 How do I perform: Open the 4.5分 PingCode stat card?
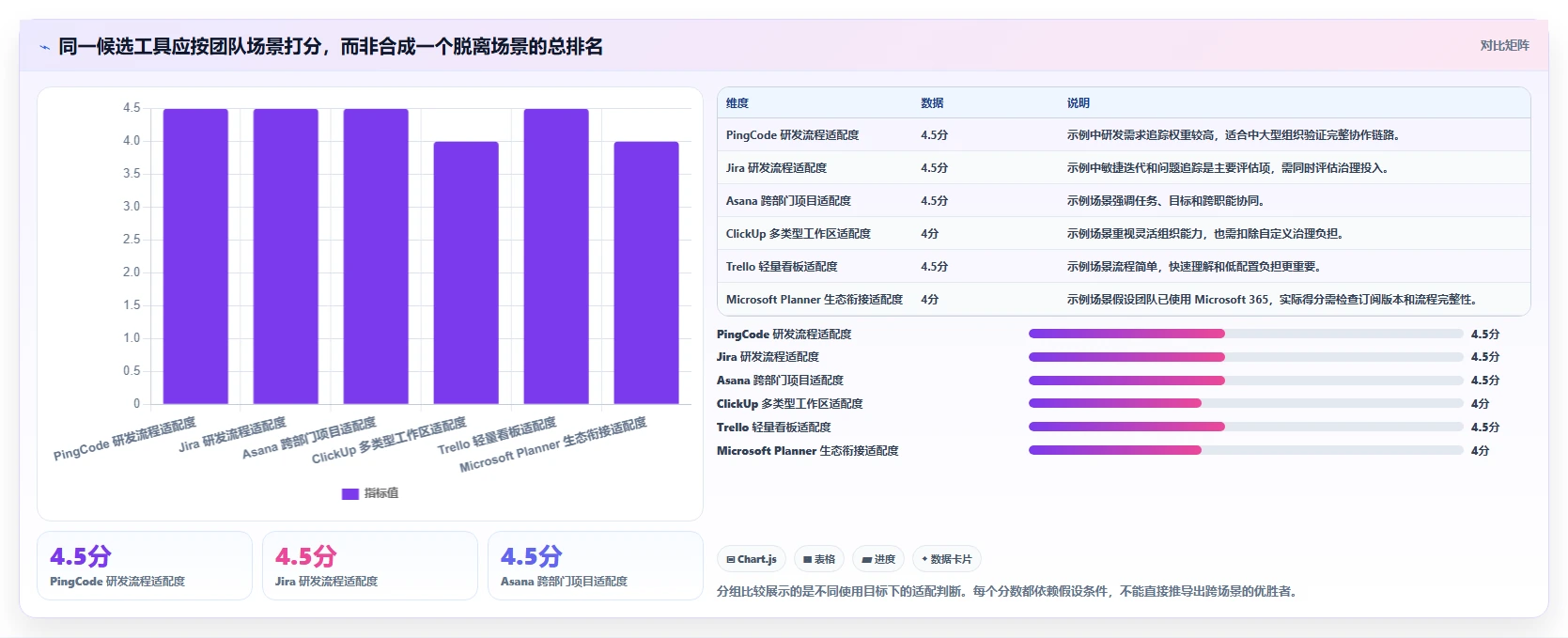point(145,566)
